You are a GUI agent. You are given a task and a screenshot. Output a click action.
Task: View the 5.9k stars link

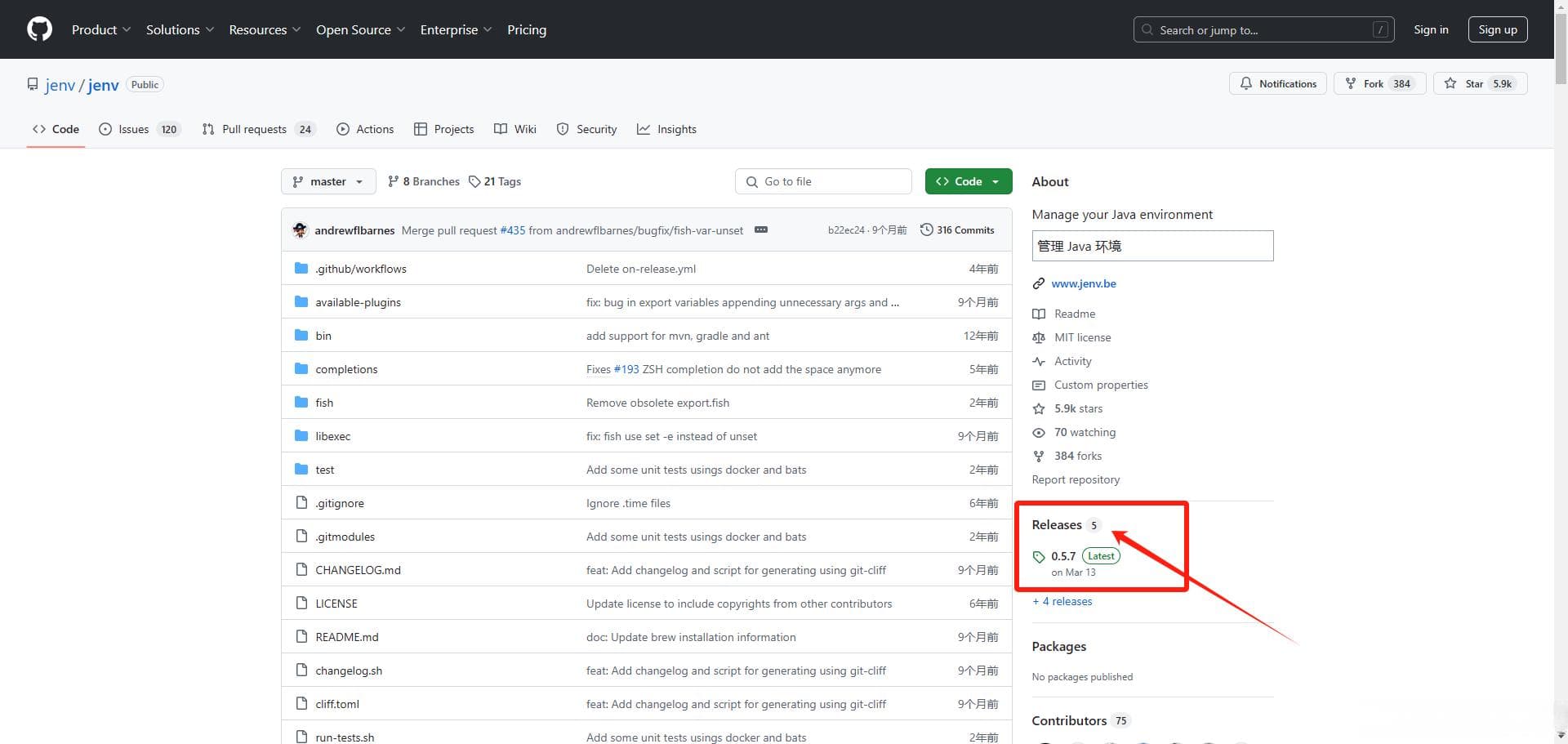[1078, 408]
